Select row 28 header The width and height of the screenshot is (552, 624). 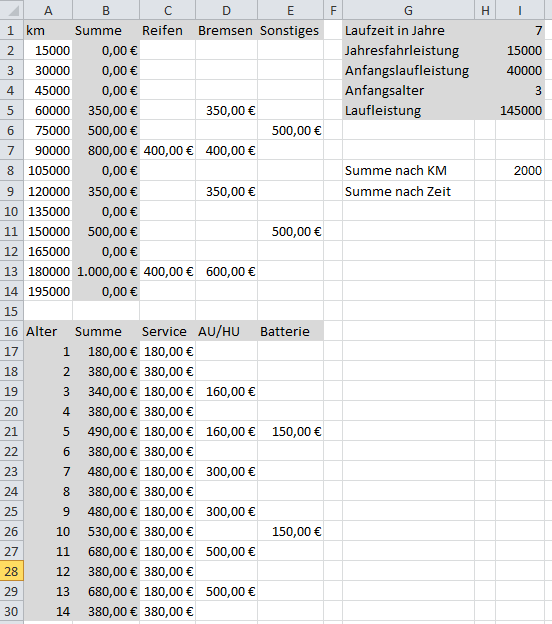pyautogui.click(x=12, y=571)
